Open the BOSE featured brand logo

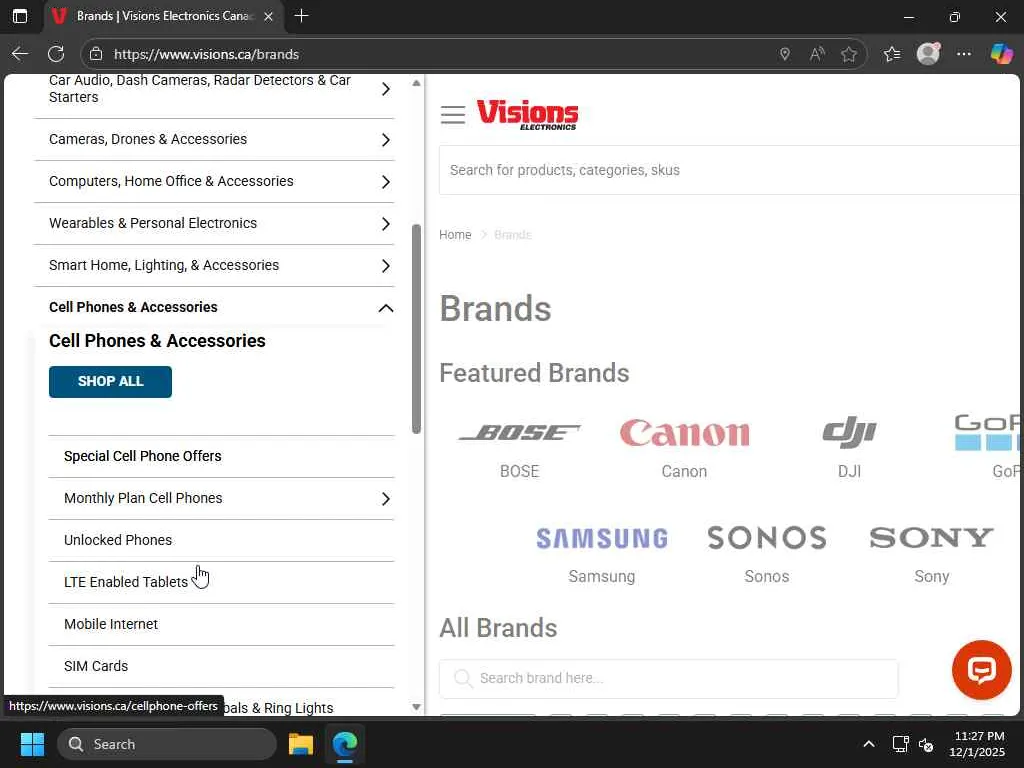[520, 432]
